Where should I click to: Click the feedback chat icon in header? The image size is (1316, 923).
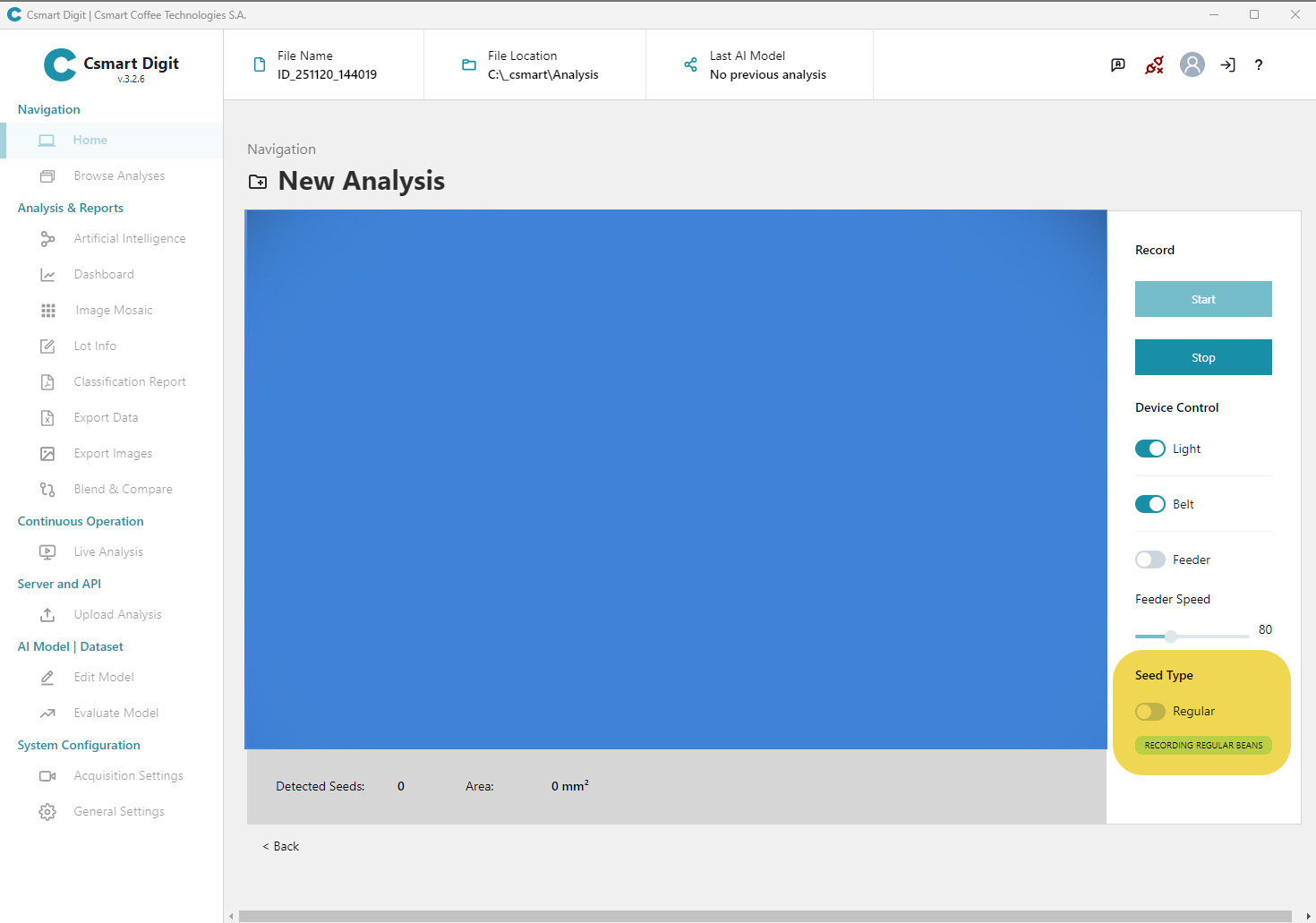coord(1117,64)
